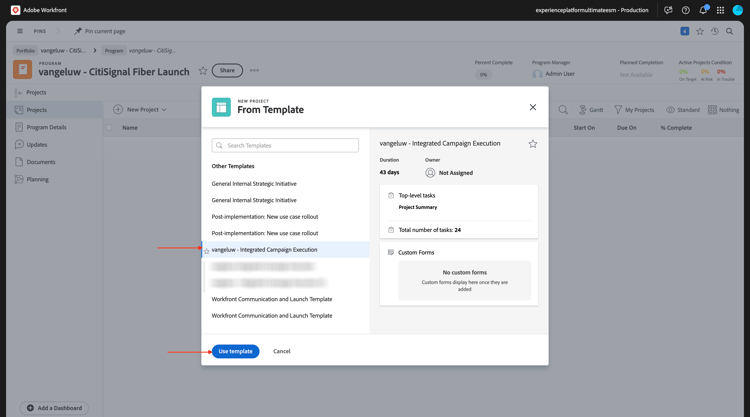Click the Portfolio breadcrumb vangeluw link
The height and width of the screenshot is (417, 750).
(63, 50)
